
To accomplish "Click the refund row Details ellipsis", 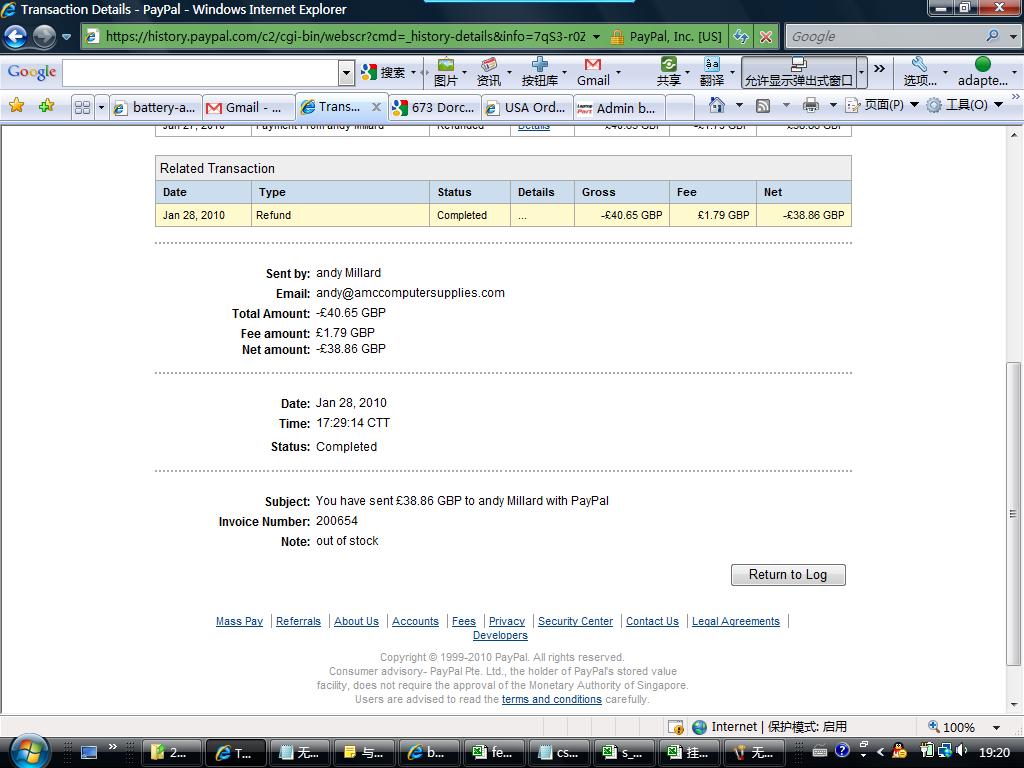I will (522, 216).
